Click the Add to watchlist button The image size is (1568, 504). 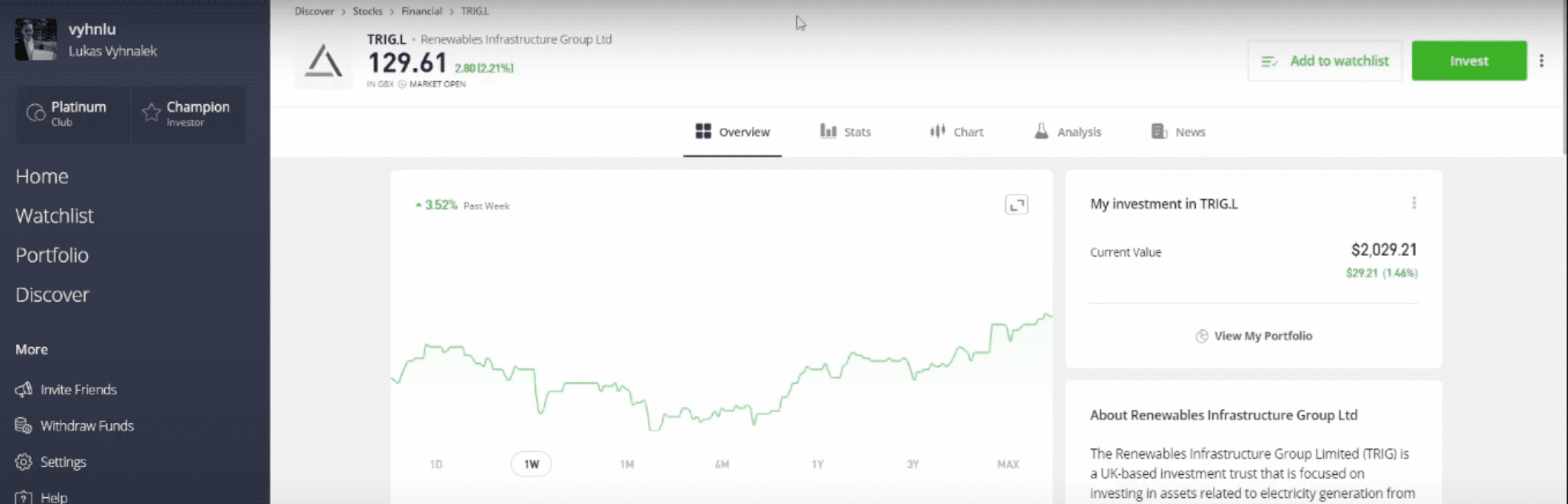point(1325,61)
